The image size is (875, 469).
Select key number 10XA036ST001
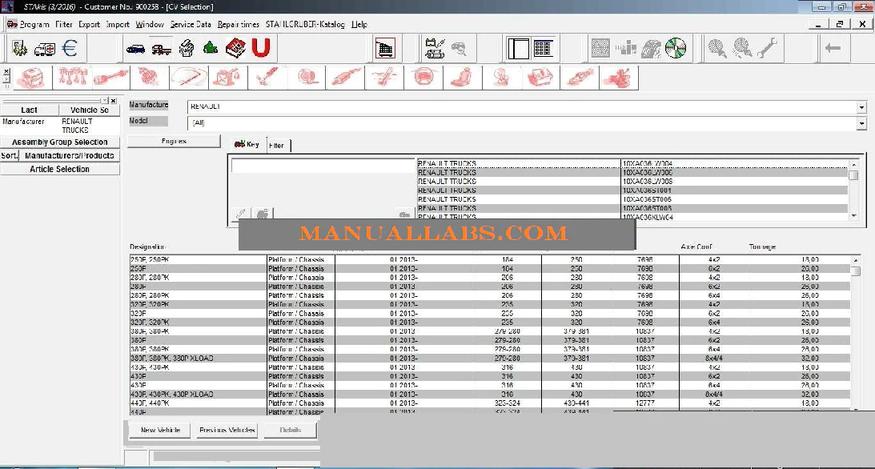647,190
